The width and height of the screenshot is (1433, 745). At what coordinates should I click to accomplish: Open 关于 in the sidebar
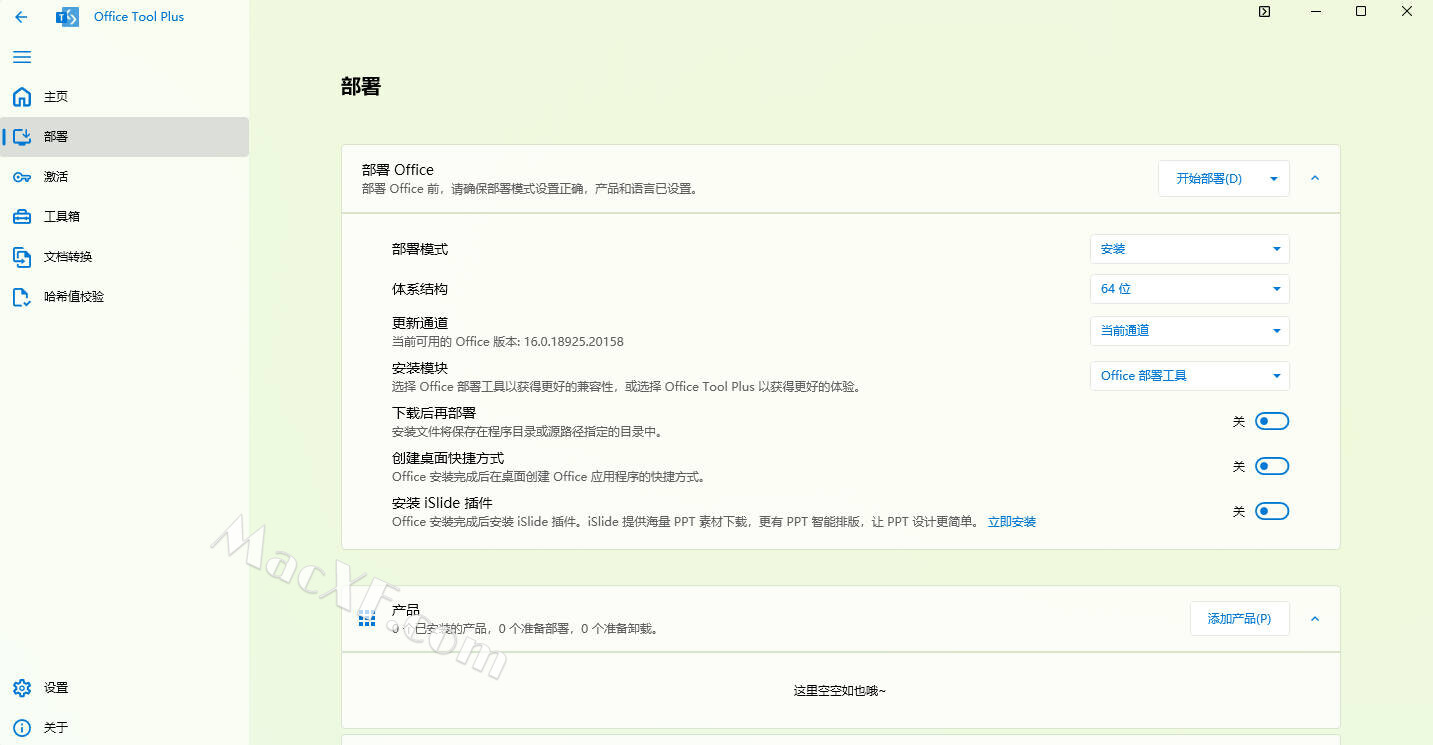coord(125,728)
